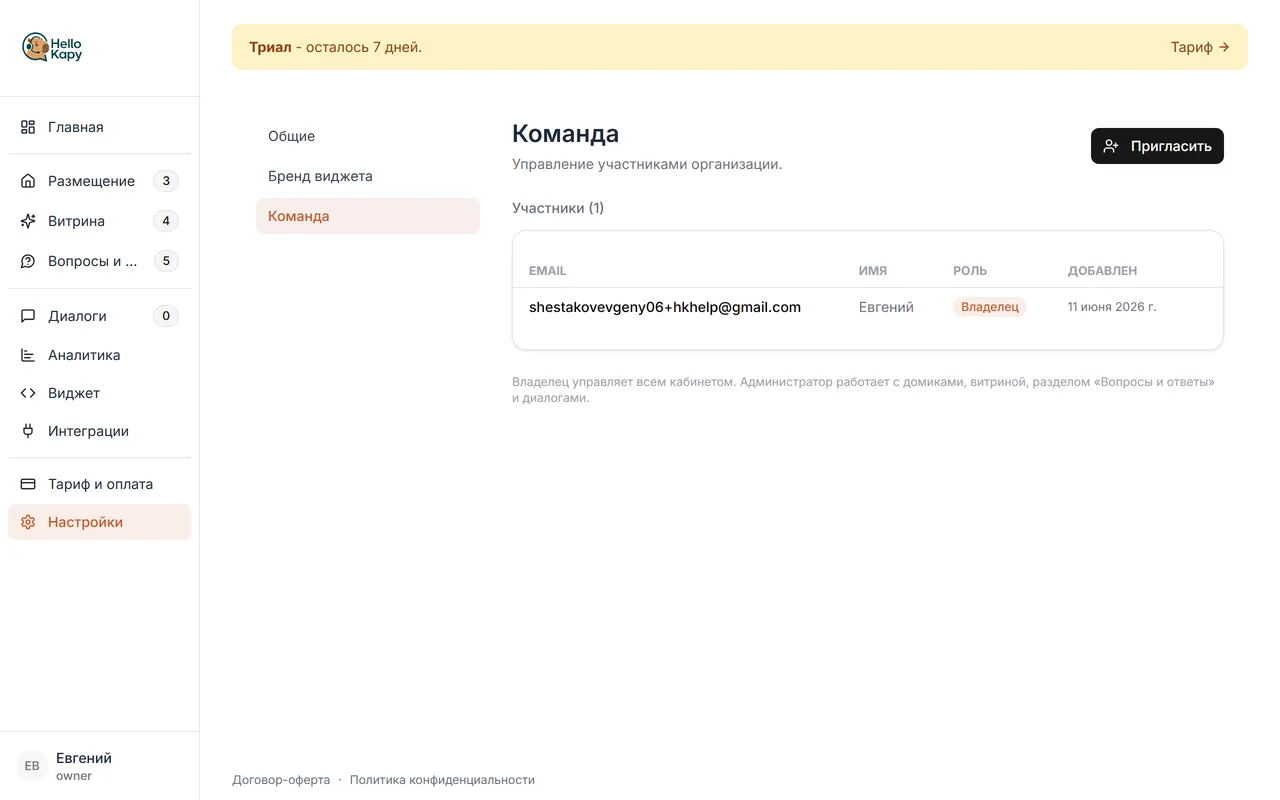Open Аналитика in the sidebar
This screenshot has height=800, width=1280.
pyautogui.click(x=99, y=355)
